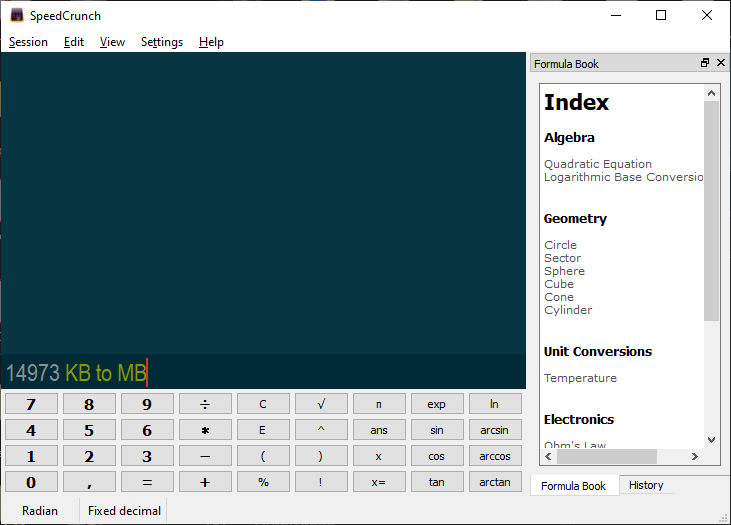Click the factorial ! key
731x525 pixels.
(321, 482)
